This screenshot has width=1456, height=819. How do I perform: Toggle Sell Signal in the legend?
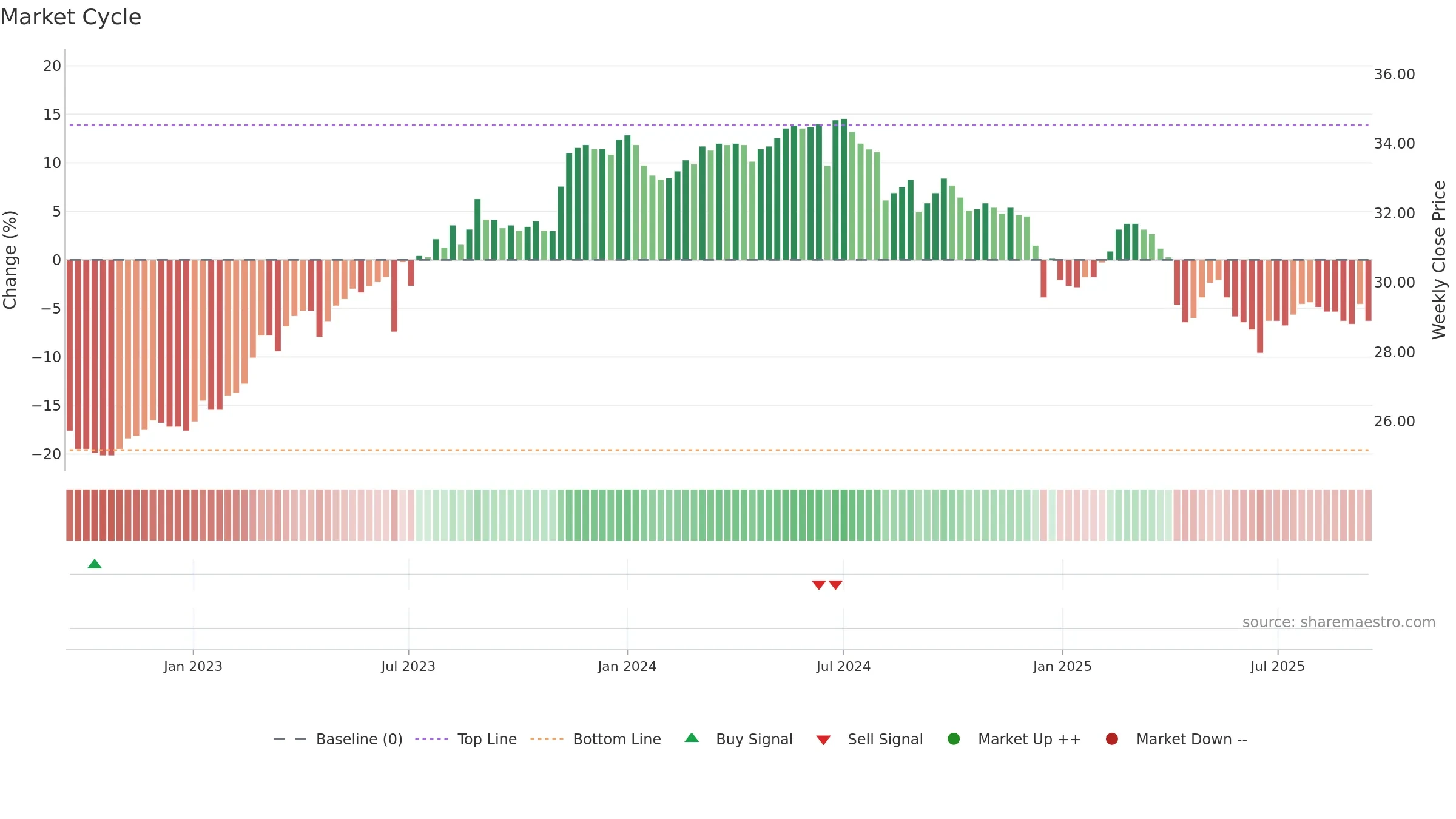pyautogui.click(x=869, y=740)
